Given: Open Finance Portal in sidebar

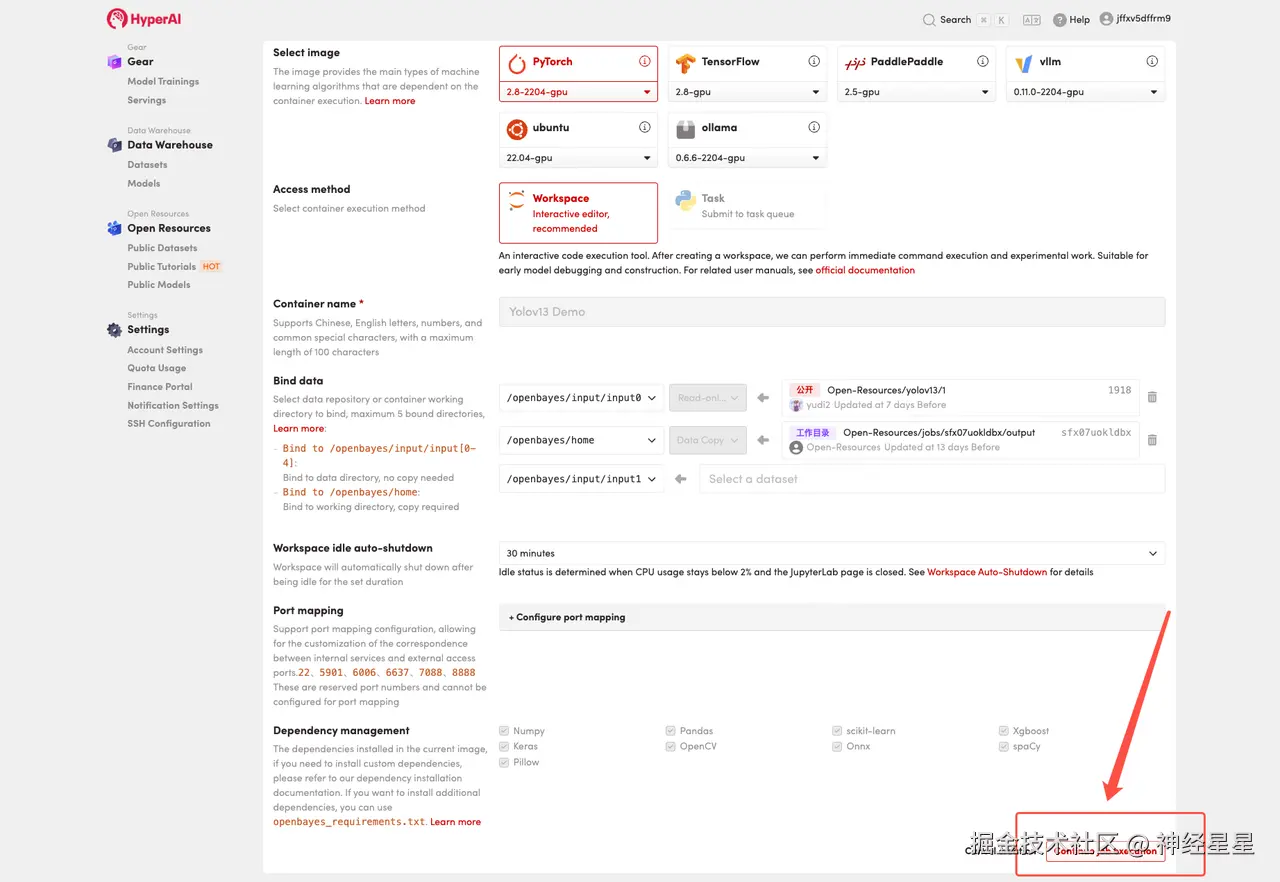Looking at the screenshot, I should click(x=160, y=387).
